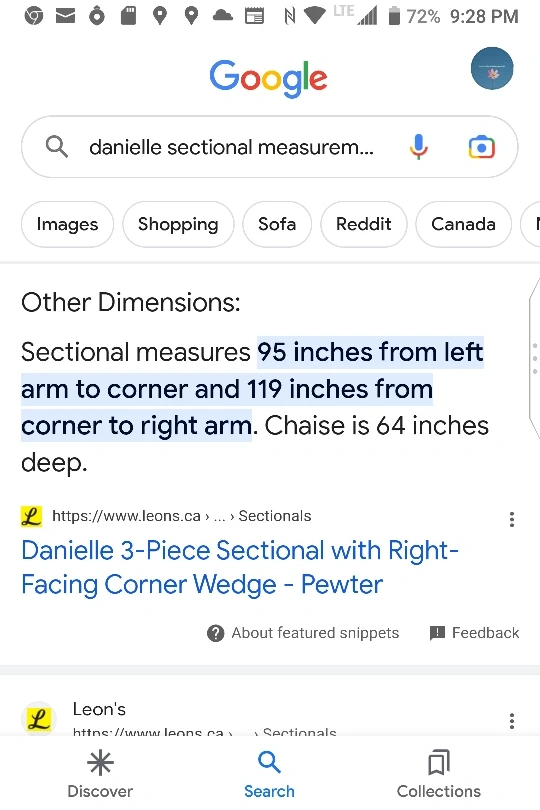Click the About featured snippets help icon

(x=215, y=633)
